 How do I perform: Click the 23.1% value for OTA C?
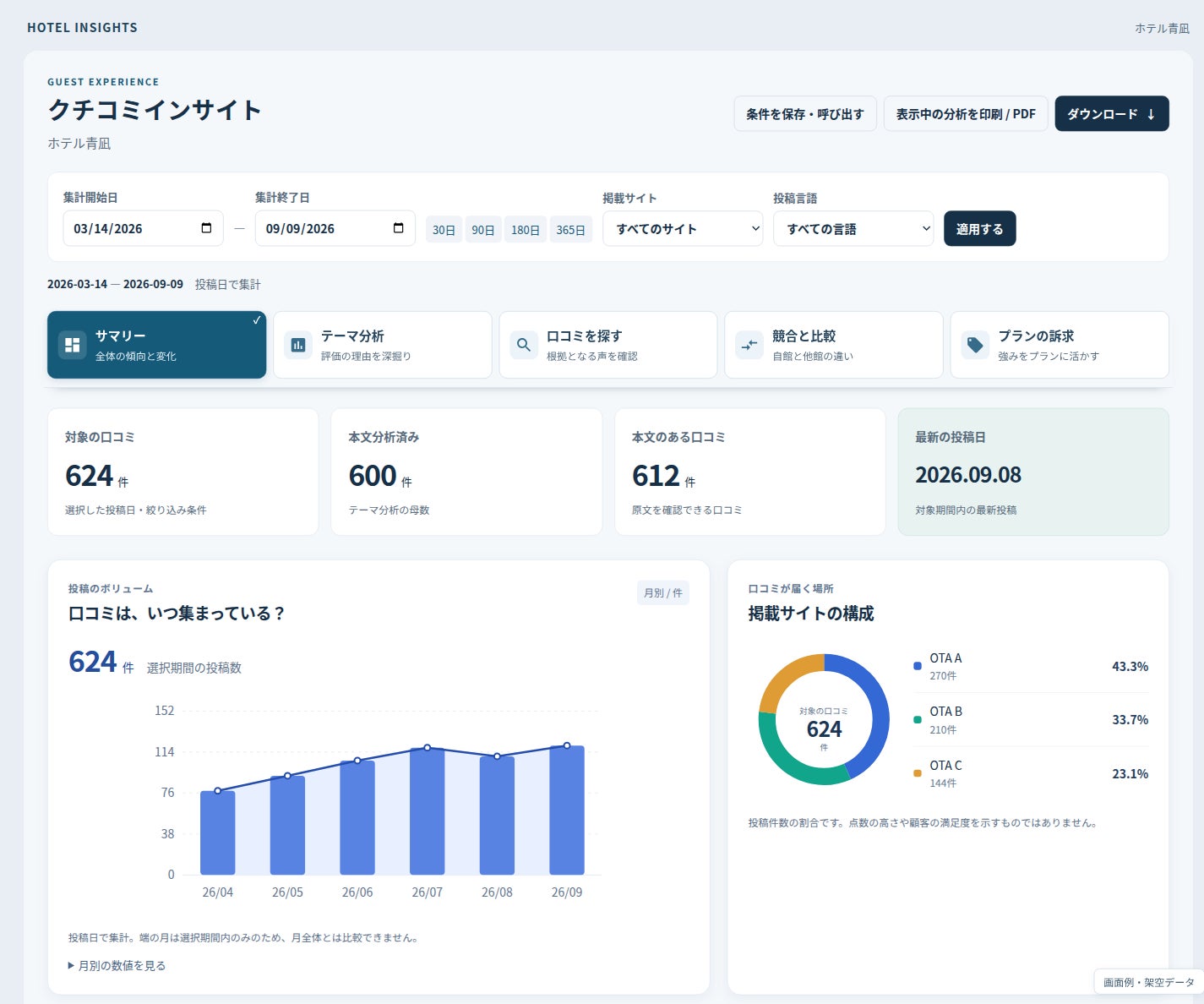(1130, 773)
